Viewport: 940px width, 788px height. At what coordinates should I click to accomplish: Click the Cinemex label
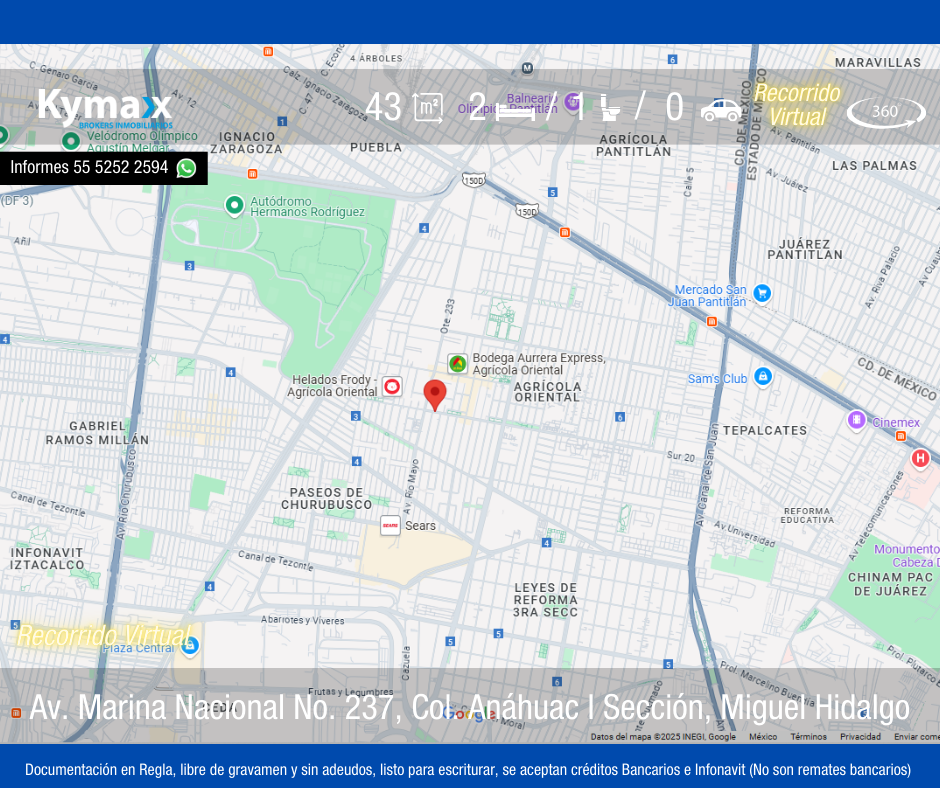tap(896, 422)
